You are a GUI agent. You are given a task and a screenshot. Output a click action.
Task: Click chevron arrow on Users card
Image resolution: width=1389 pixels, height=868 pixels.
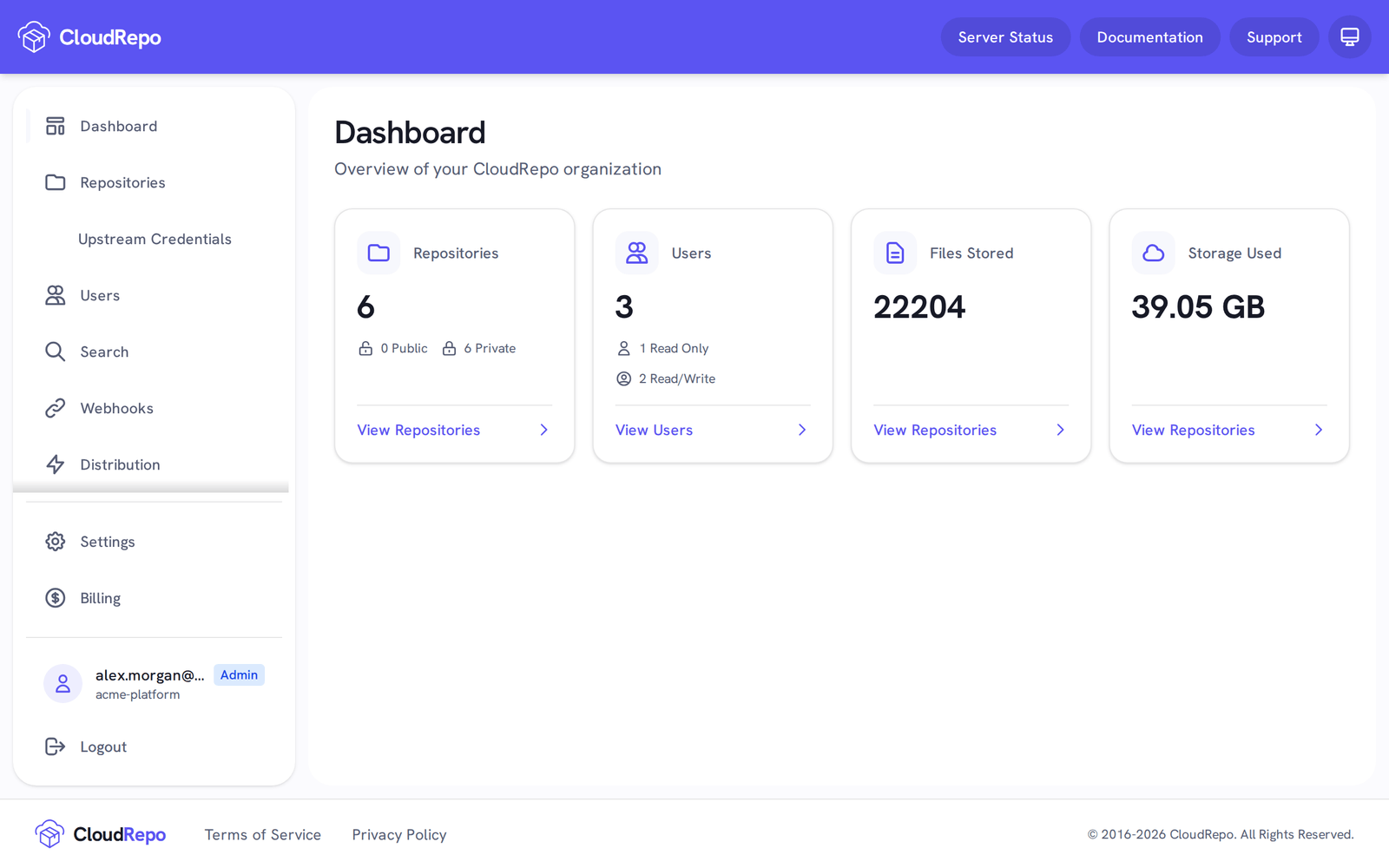(802, 431)
